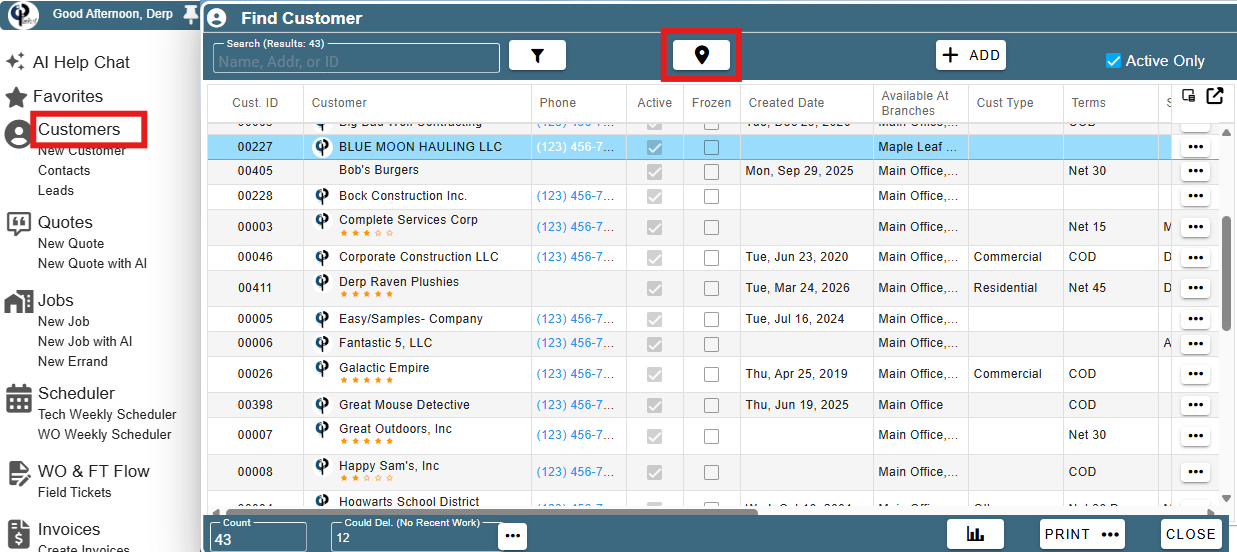Select the Easy/Samples- Company row name
The image size is (1237, 552).
pos(411,319)
